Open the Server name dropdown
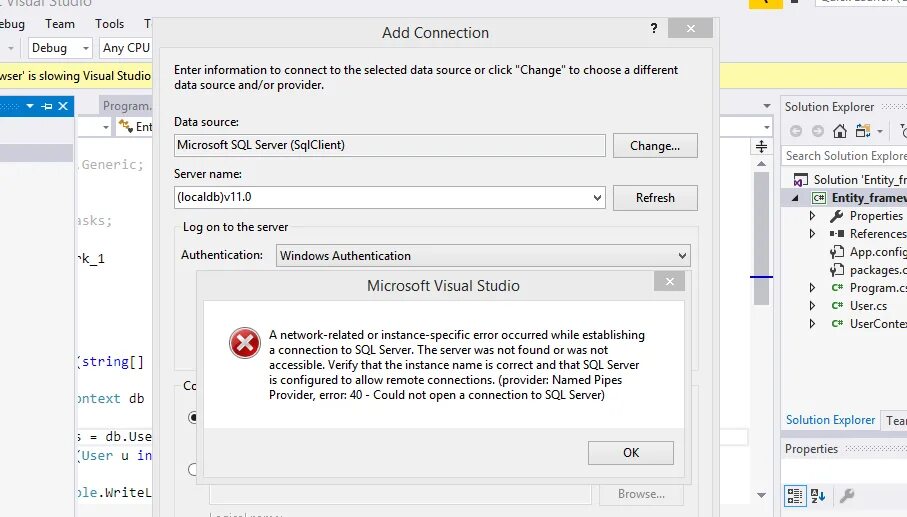This screenshot has width=907, height=517. click(597, 198)
